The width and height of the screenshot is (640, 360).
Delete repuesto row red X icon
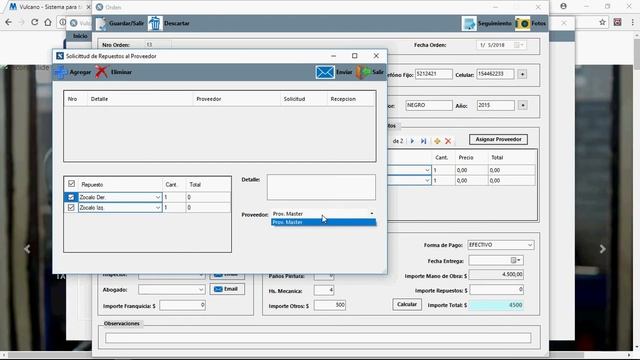click(448, 141)
